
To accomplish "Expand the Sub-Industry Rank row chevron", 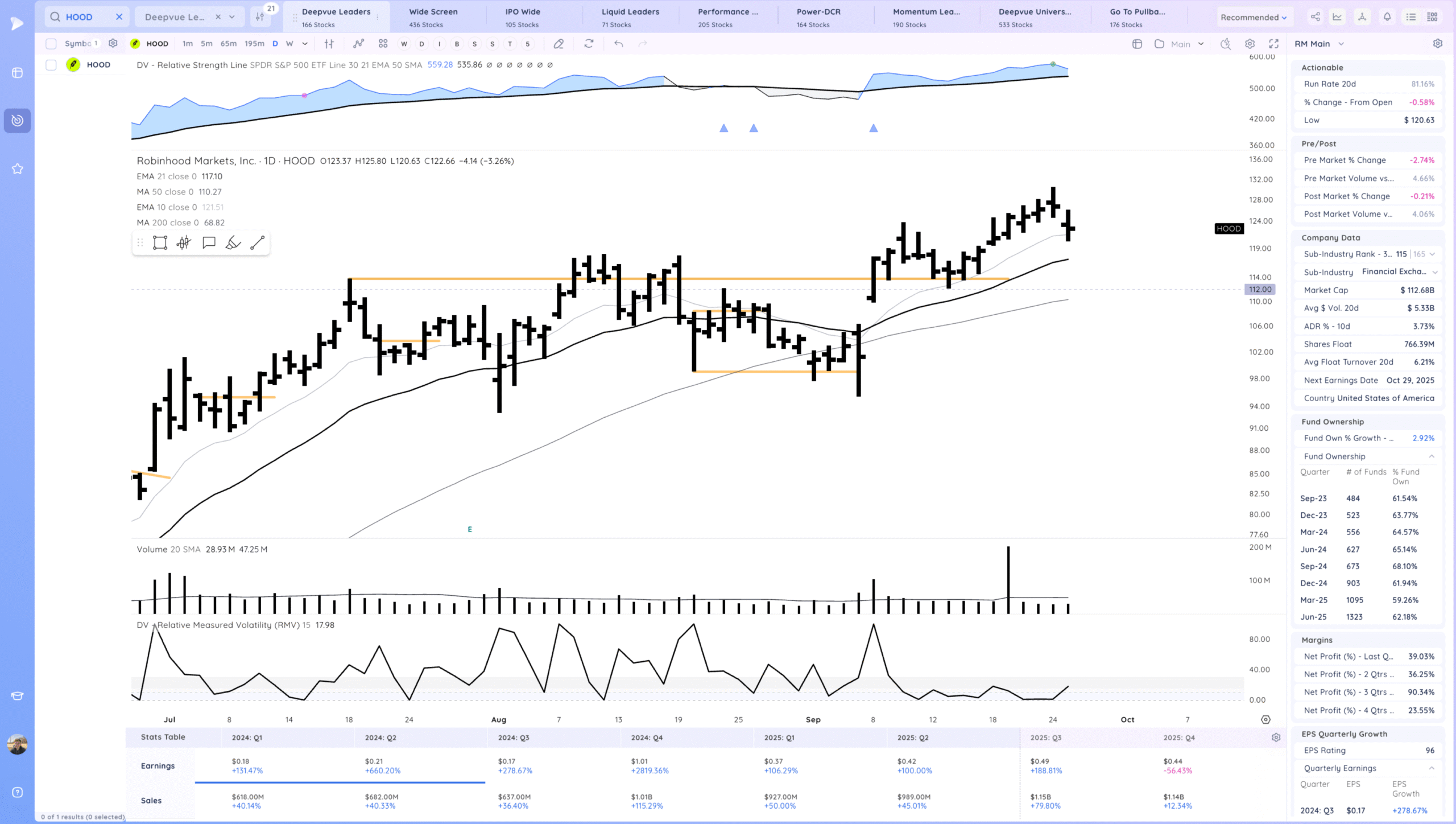I will pos(1432,254).
